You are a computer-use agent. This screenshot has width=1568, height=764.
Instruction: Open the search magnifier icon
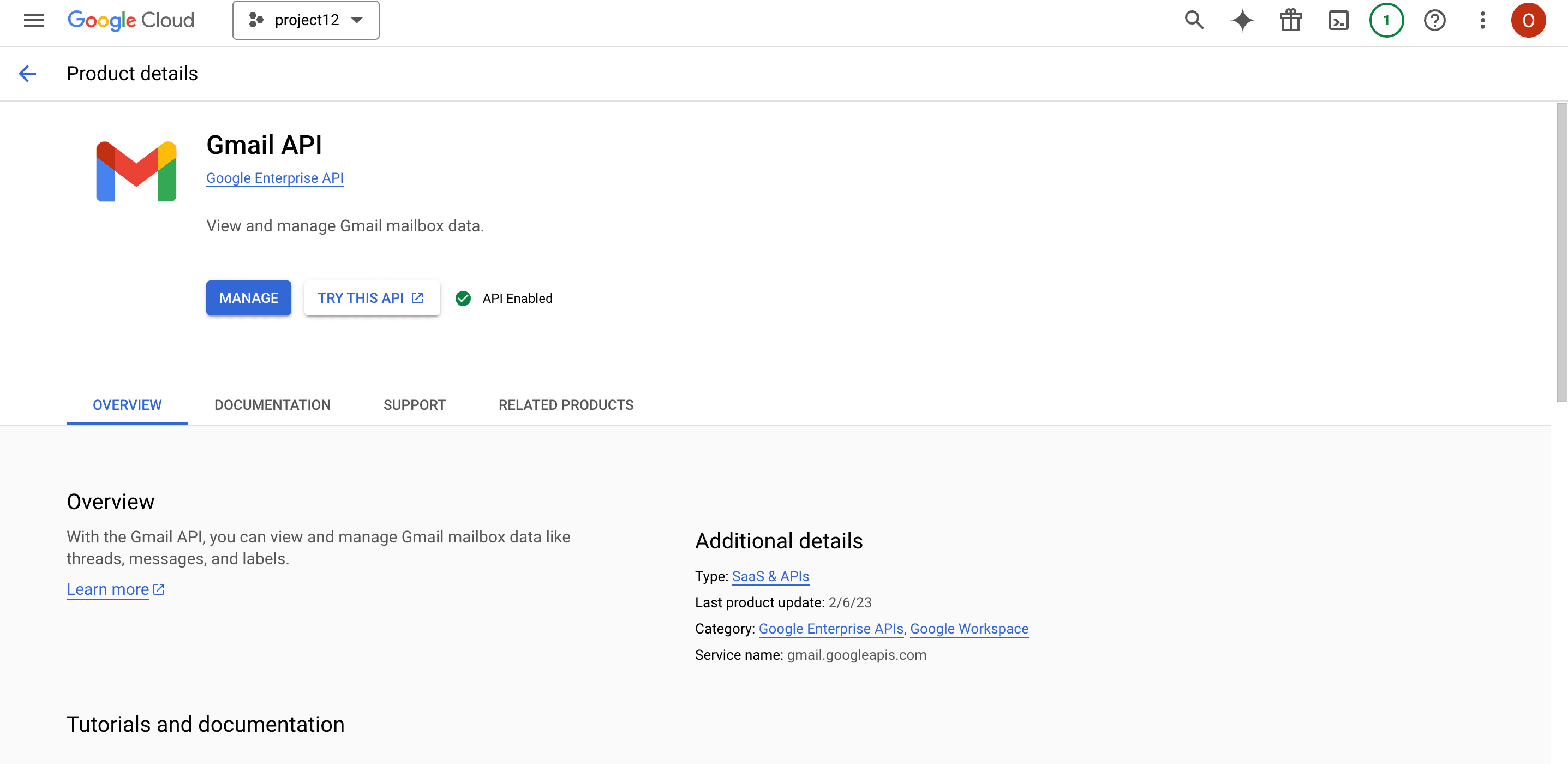pos(1194,20)
